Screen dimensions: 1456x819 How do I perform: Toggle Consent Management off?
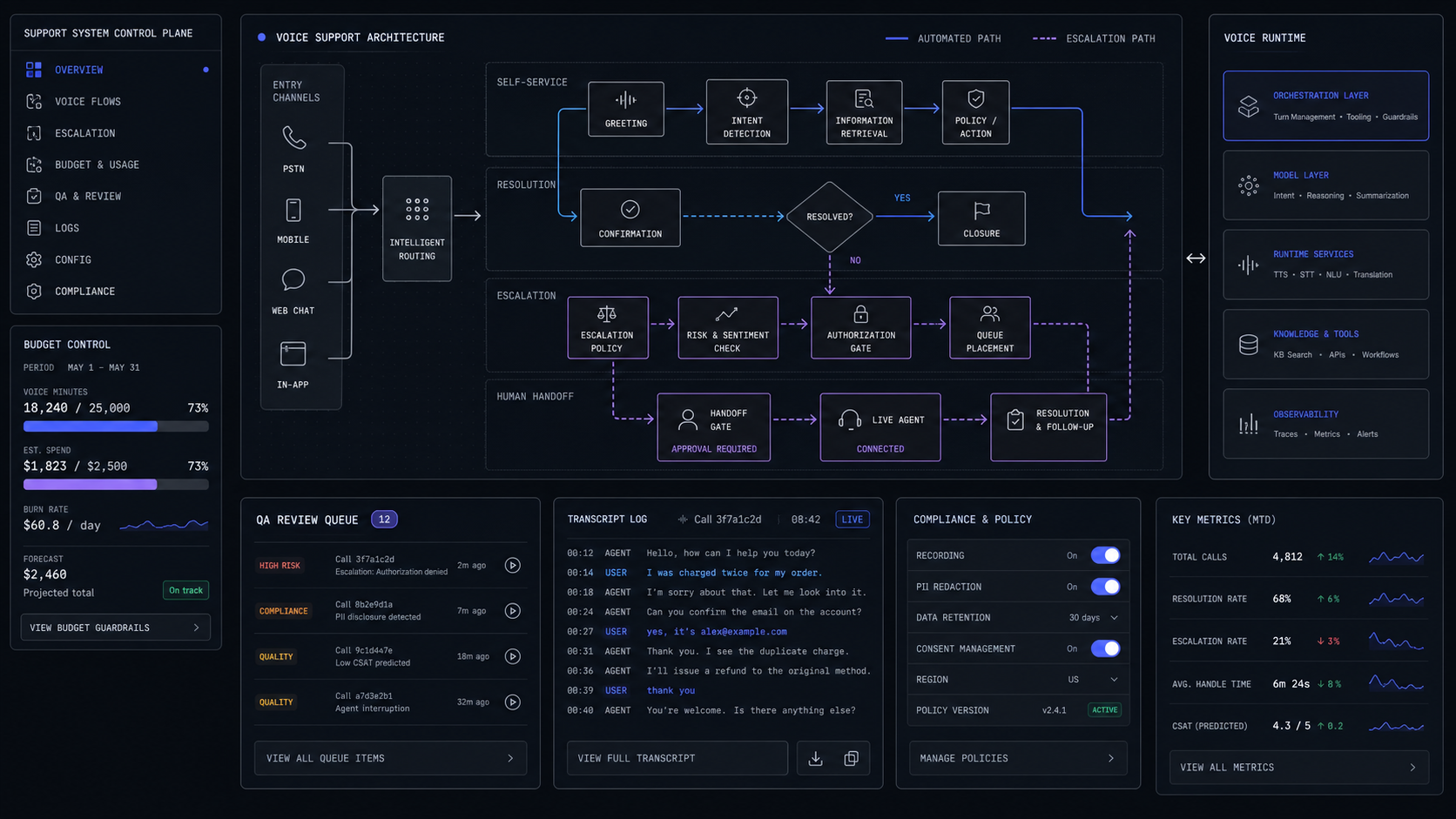tap(1106, 648)
